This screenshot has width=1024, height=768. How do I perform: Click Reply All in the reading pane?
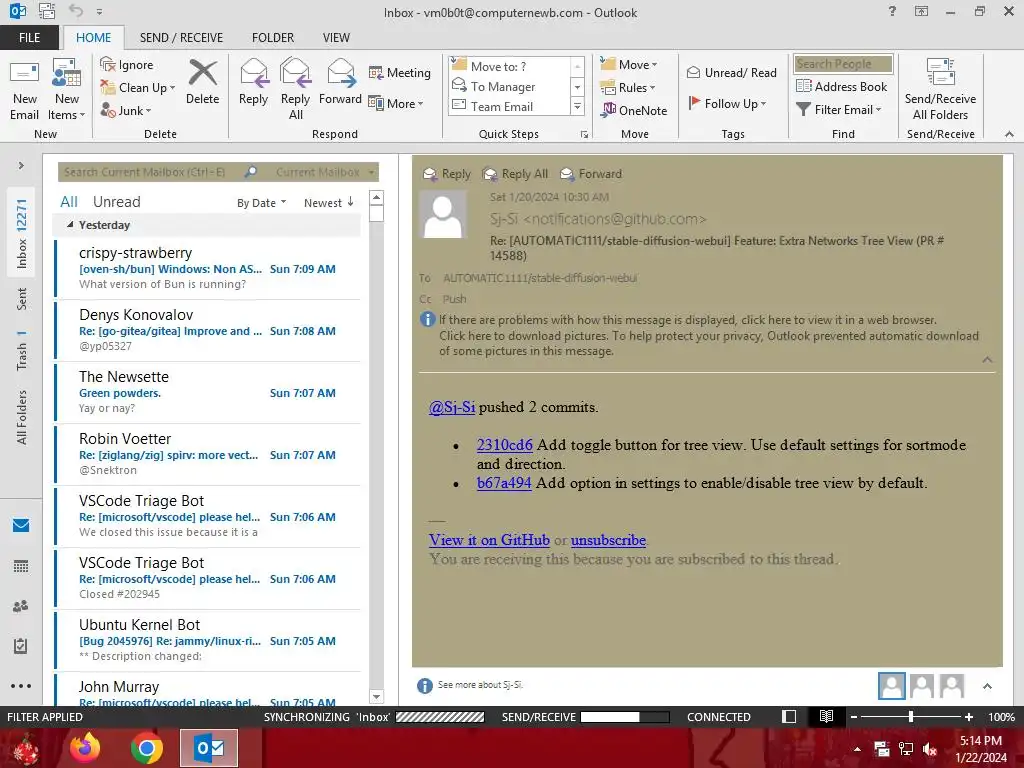pos(515,174)
